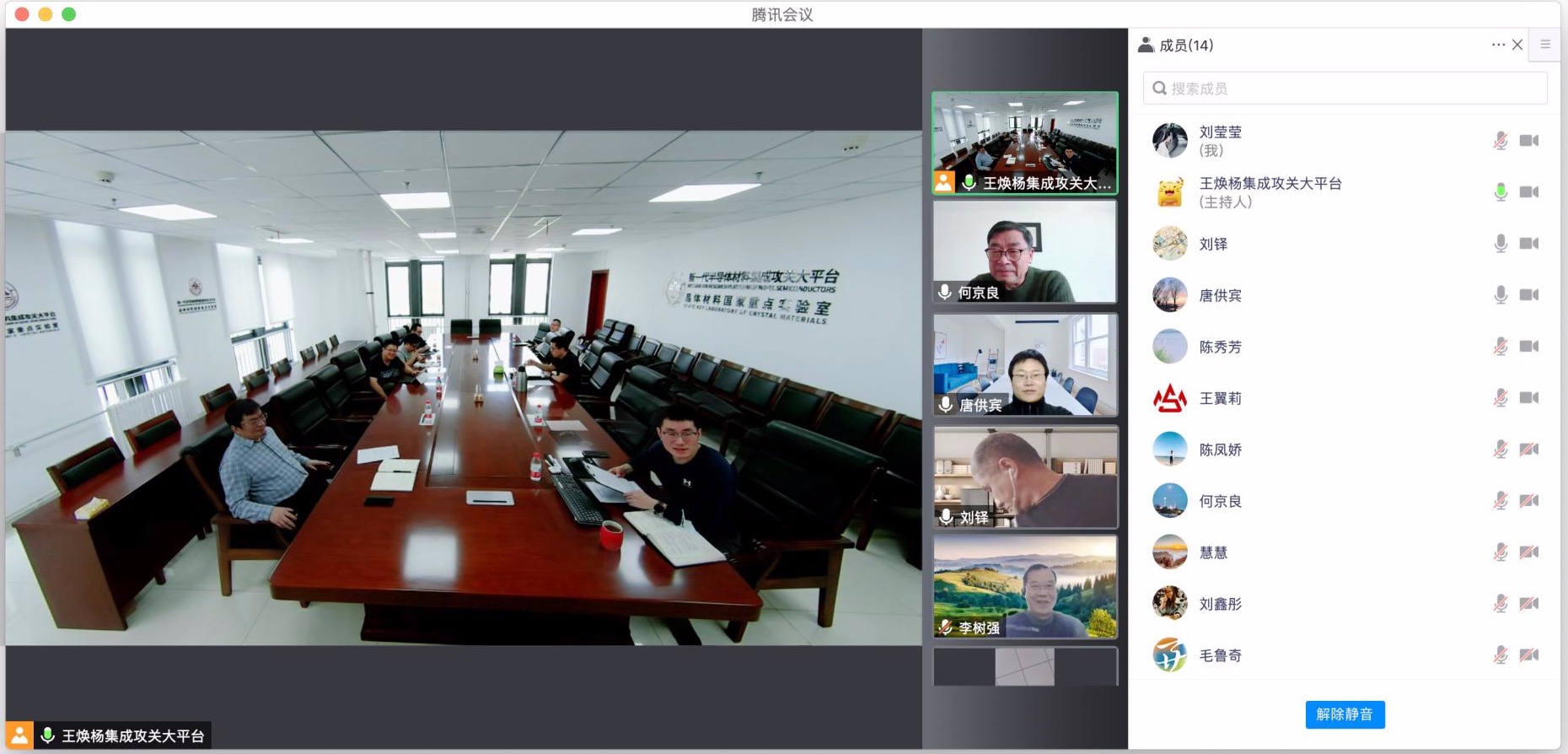Screen dimensions: 1568x754
Task: Click the microphone icon for 刘莹莹
Action: [1501, 141]
